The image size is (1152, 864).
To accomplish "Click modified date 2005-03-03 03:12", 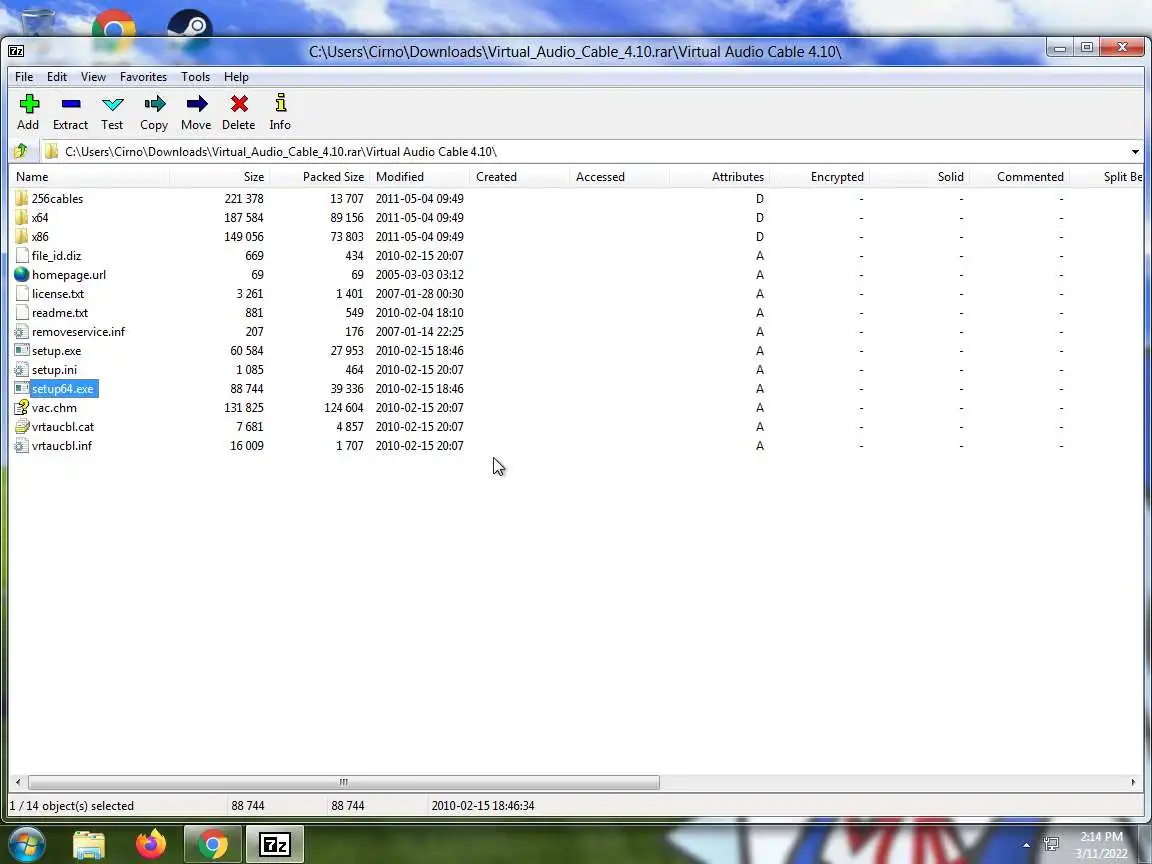I will [x=420, y=275].
